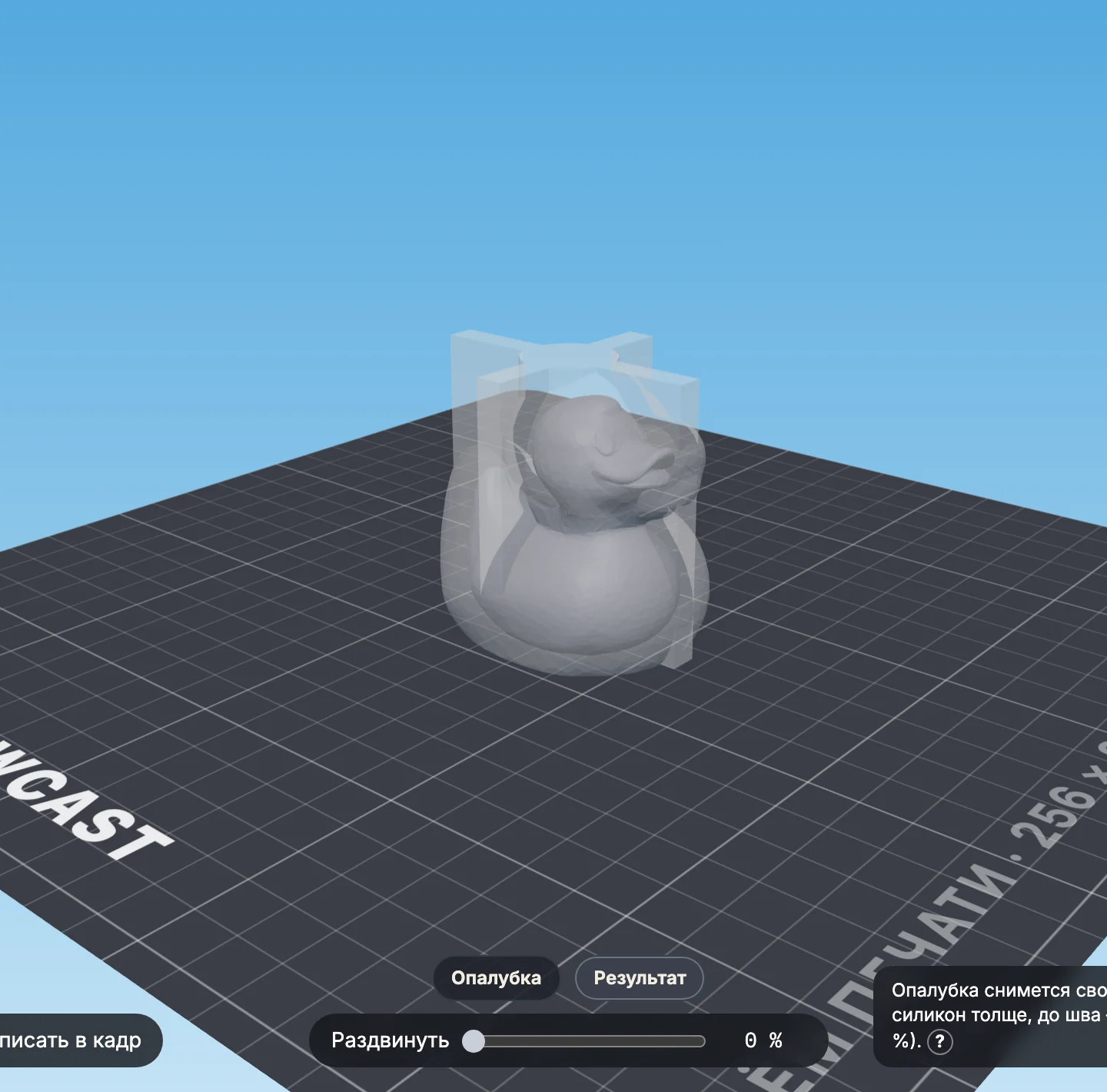Image resolution: width=1107 pixels, height=1092 pixels.
Task: Click the cross-shaped formwork top flange
Action: point(573,356)
